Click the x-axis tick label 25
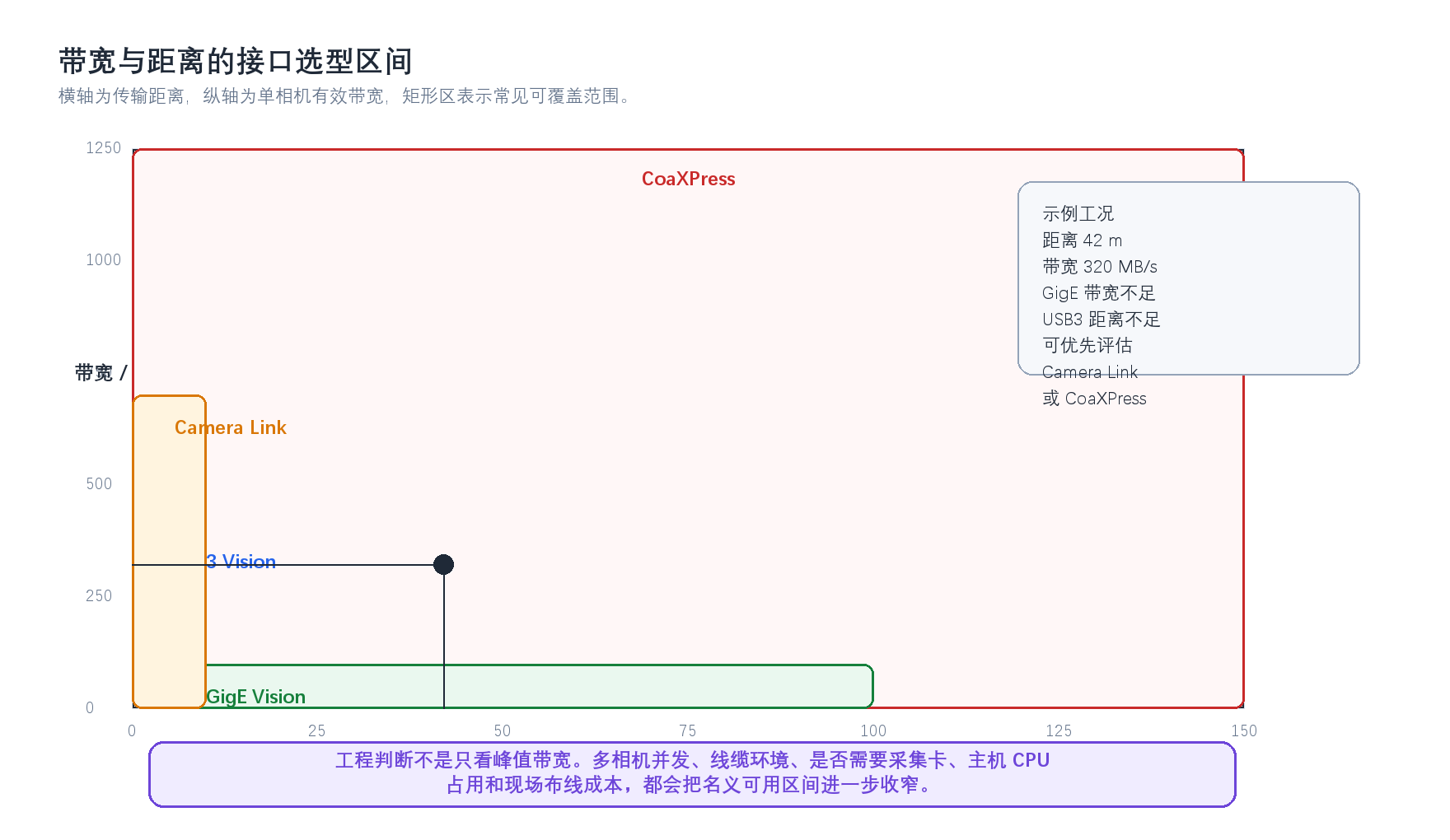This screenshot has height=840, width=1450. click(x=317, y=730)
